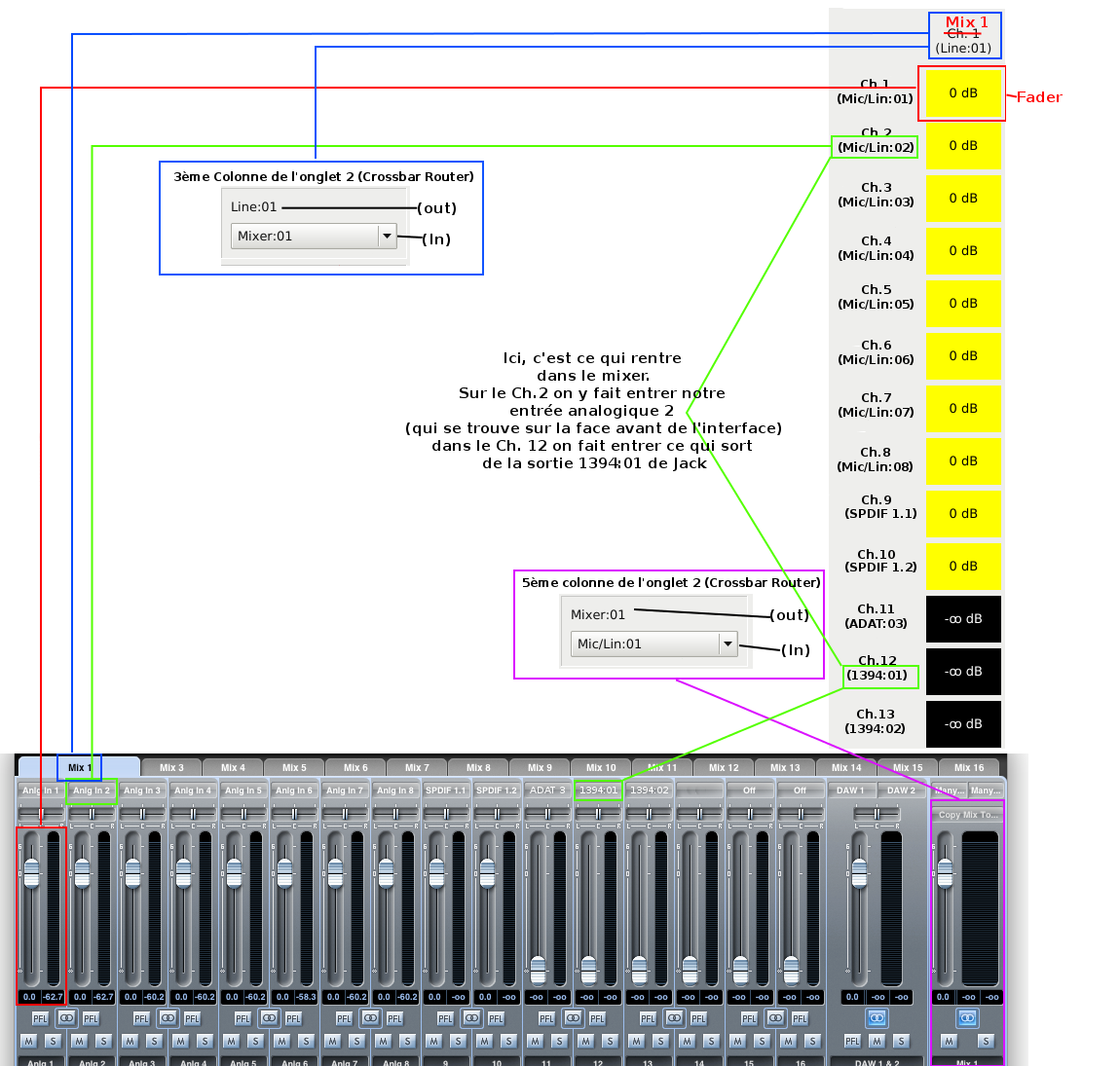Viewport: 1120px width, 1066px height.
Task: Enable PFL on Anlg 7 channel
Action: pyautogui.click(x=345, y=1019)
